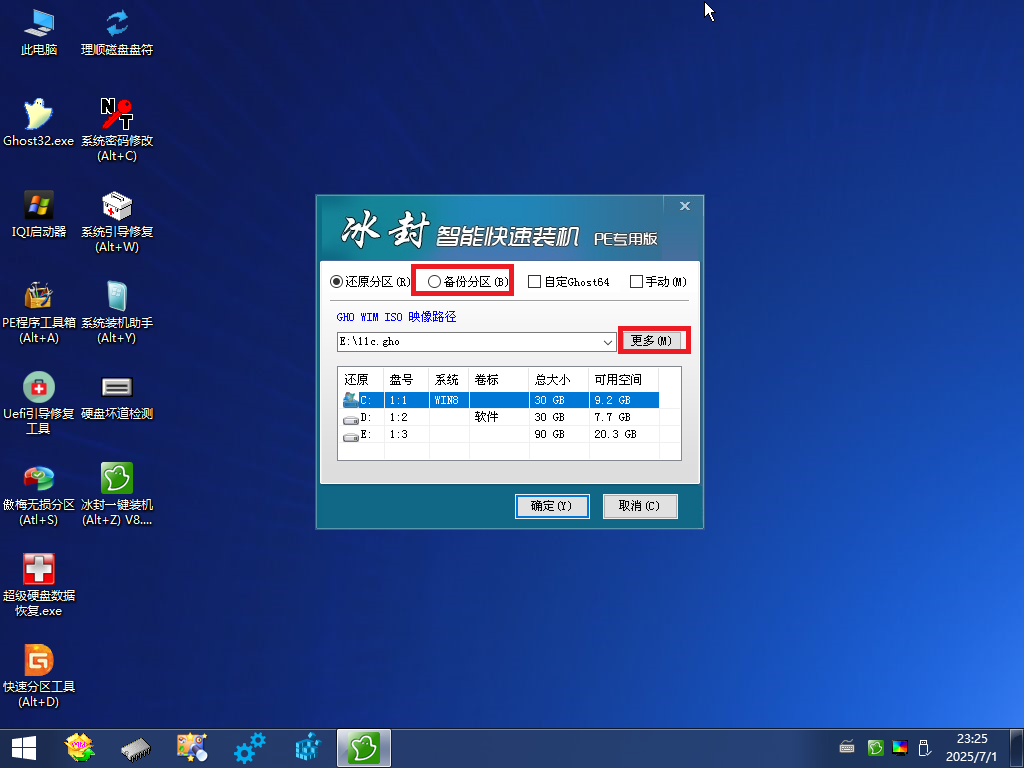Click the USB device tray icon
Image resolution: width=1024 pixels, height=768 pixels.
click(x=924, y=747)
